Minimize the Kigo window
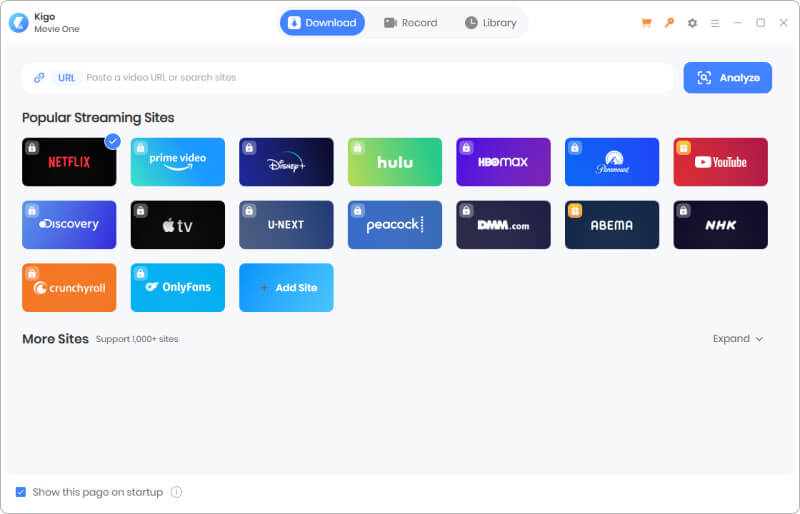 (x=738, y=23)
